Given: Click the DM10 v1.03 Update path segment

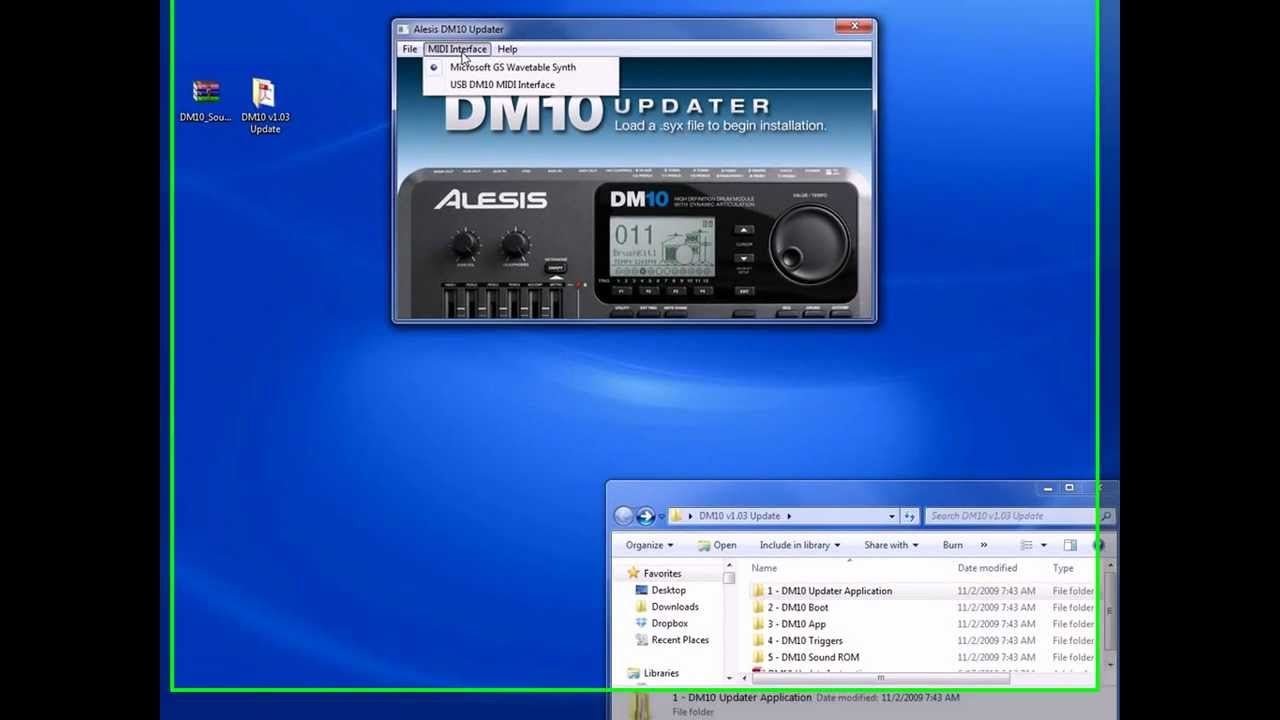Looking at the screenshot, I should 739,516.
